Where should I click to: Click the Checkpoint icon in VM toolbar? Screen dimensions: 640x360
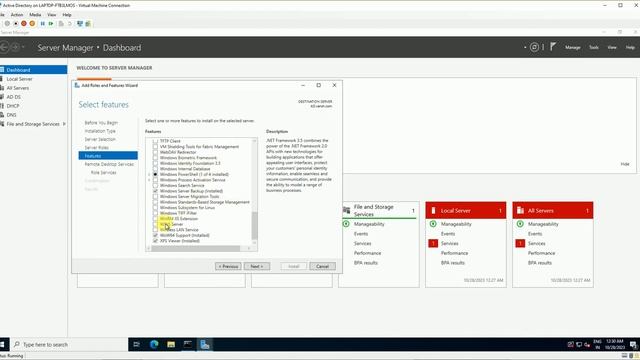coord(61,24)
